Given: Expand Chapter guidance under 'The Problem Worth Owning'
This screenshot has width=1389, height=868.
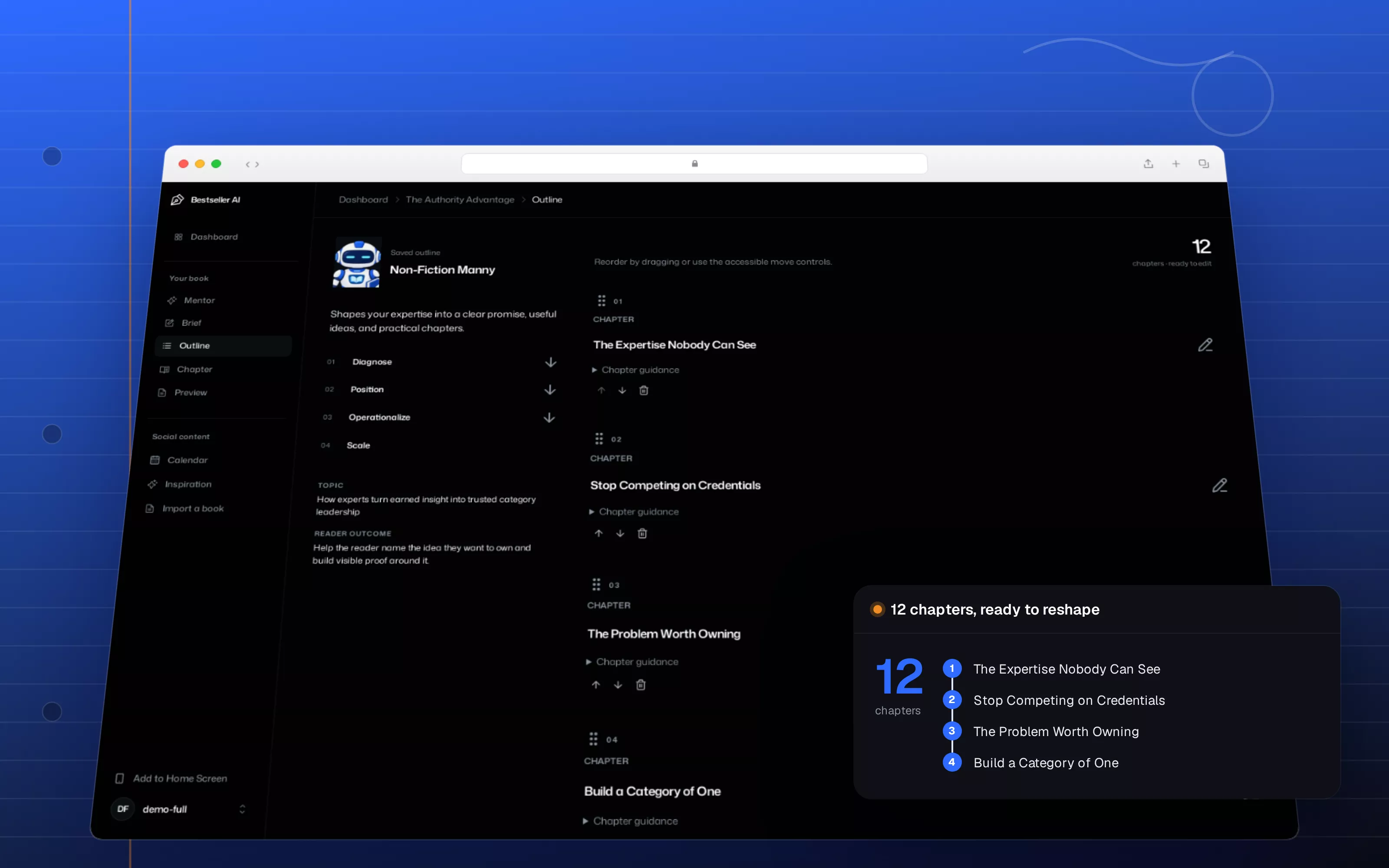Looking at the screenshot, I should click(x=632, y=662).
